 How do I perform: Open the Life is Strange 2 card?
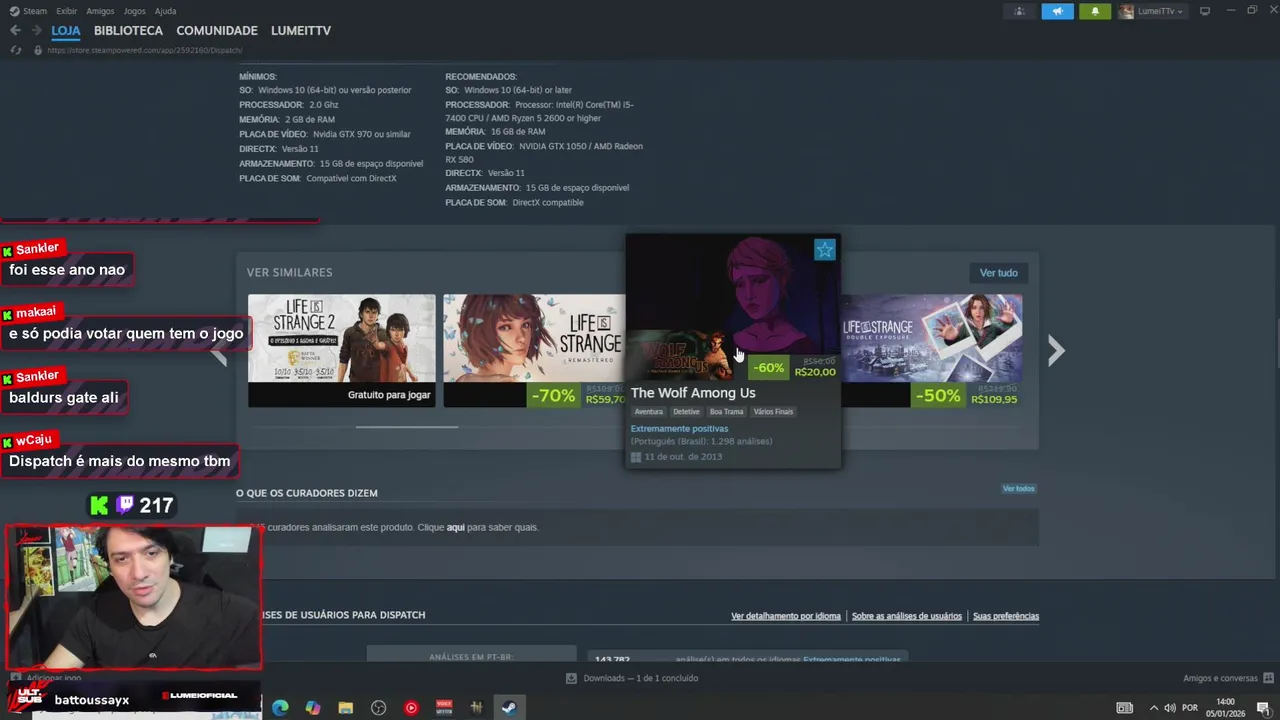[x=341, y=350]
